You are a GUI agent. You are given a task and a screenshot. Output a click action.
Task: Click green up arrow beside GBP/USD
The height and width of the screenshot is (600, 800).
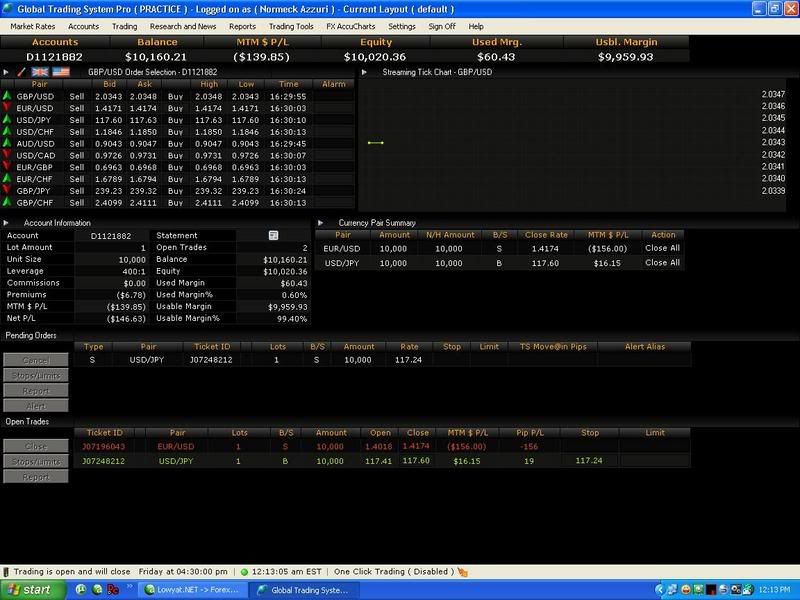tap(7, 96)
